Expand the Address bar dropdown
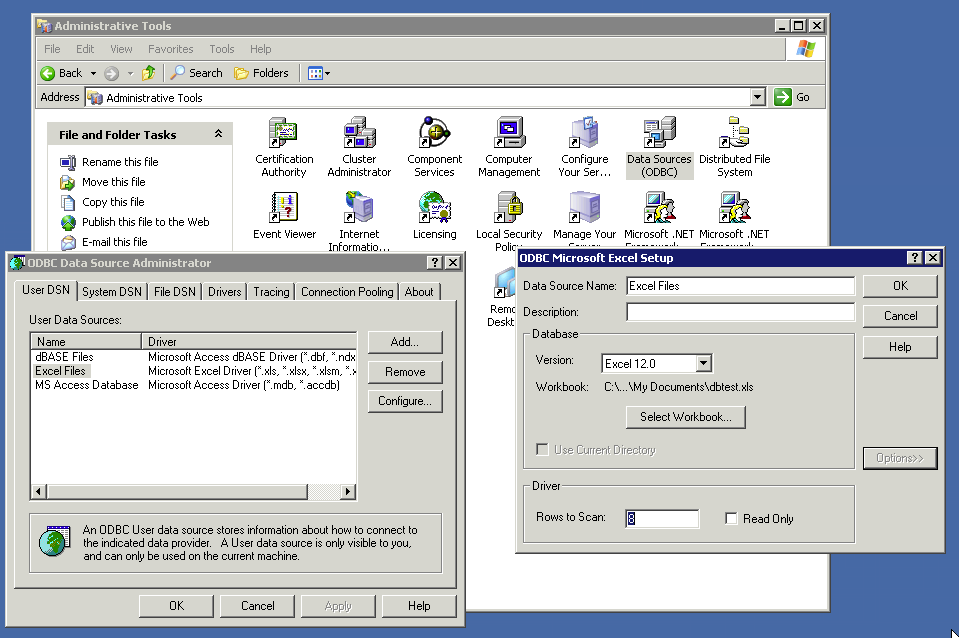959x638 pixels. coord(758,97)
